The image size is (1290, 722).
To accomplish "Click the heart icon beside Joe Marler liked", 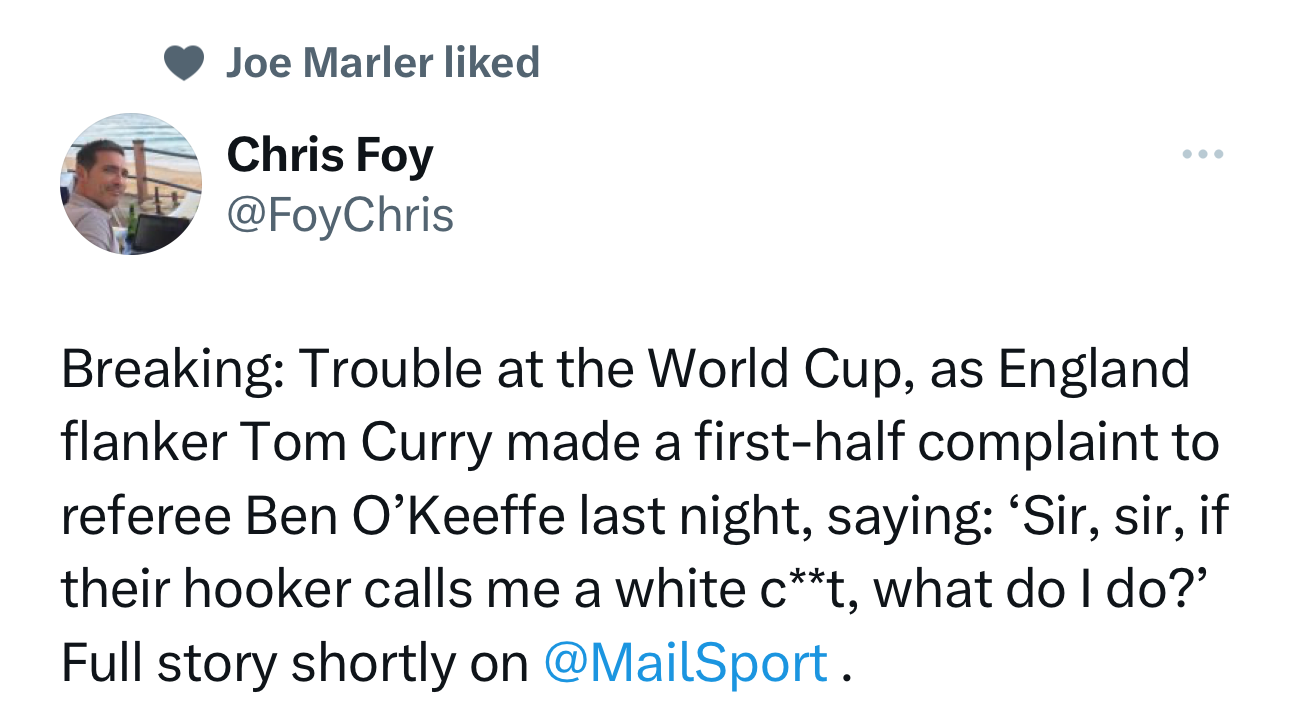I will click(183, 64).
